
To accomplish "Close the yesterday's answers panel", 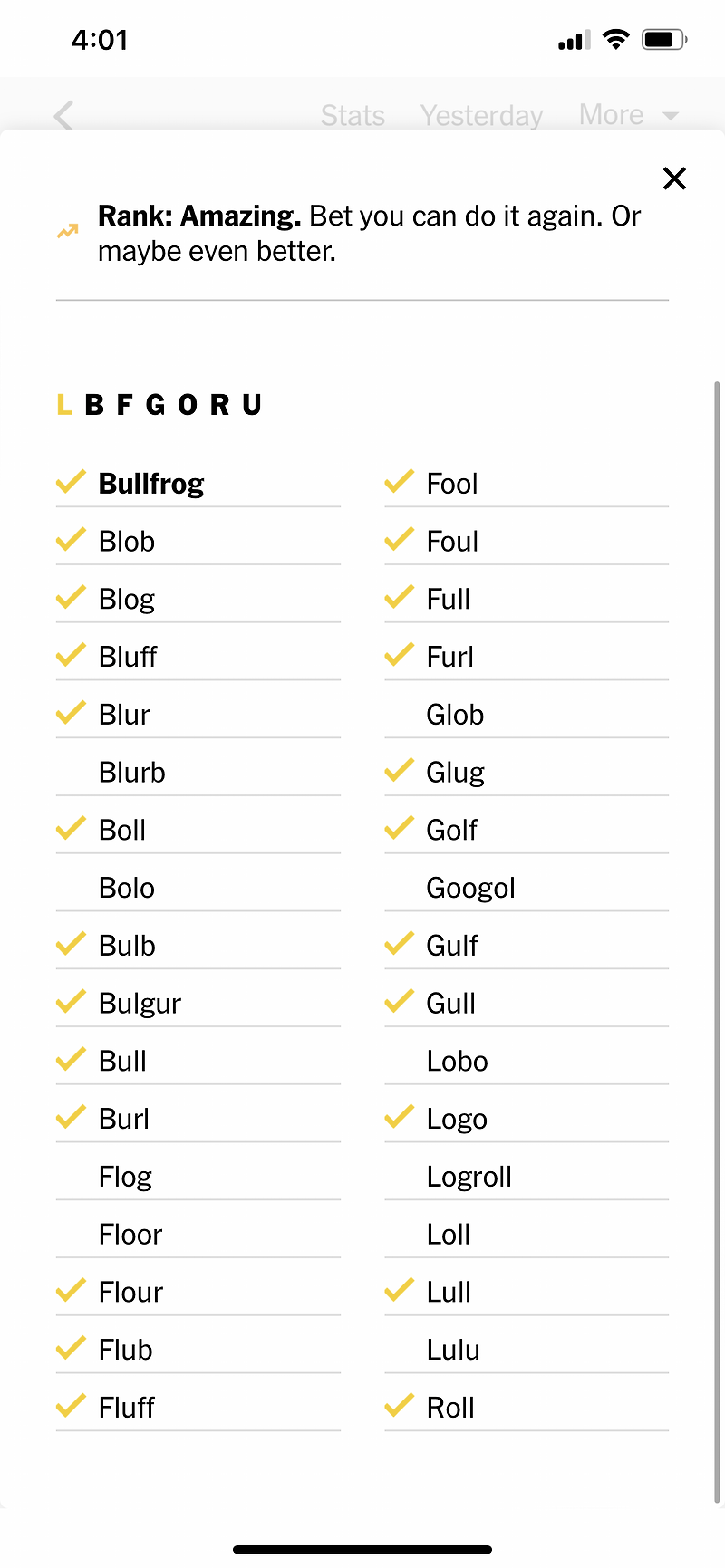I will (674, 178).
